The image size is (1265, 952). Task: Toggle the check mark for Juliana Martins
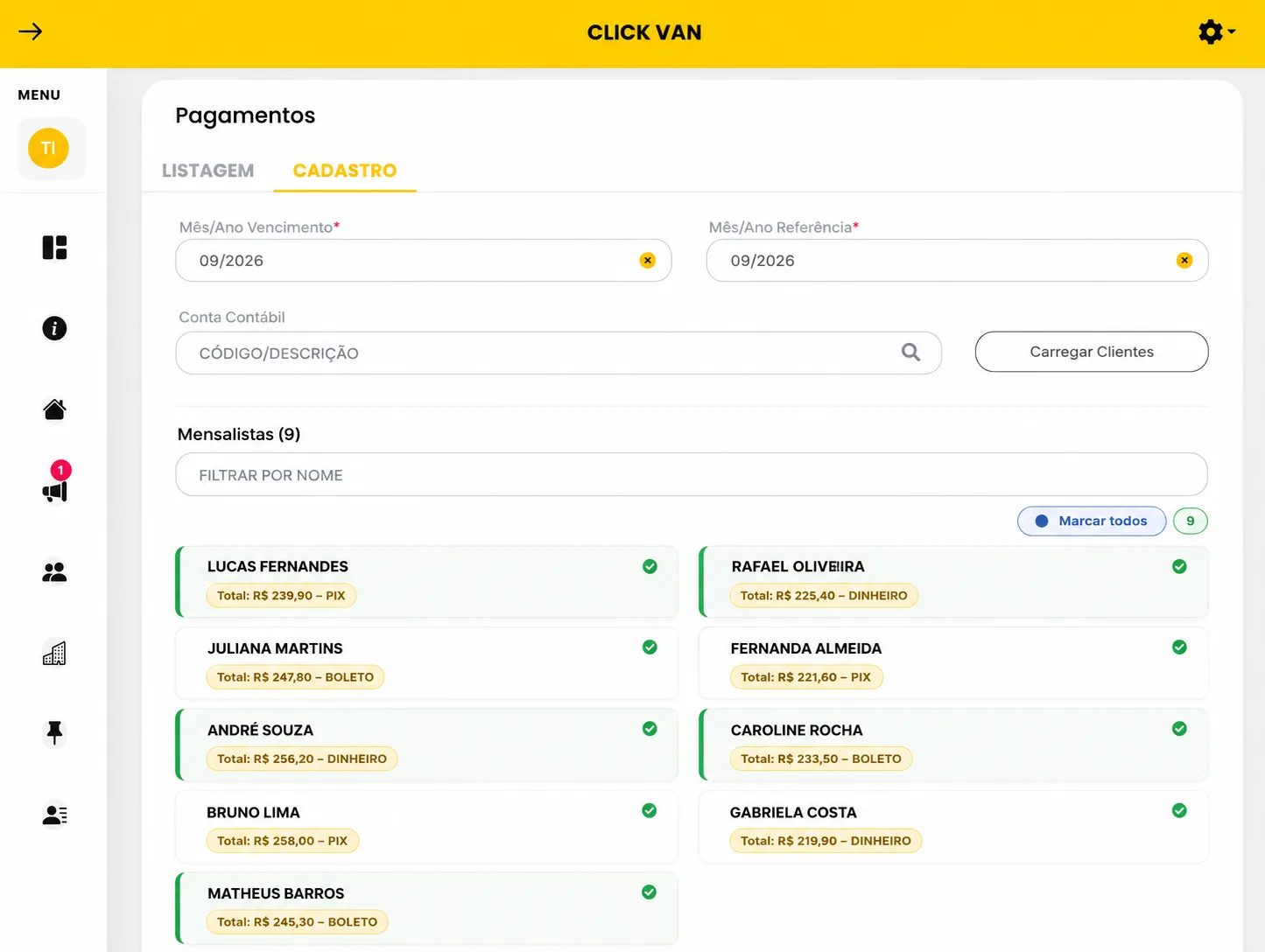[x=650, y=647]
